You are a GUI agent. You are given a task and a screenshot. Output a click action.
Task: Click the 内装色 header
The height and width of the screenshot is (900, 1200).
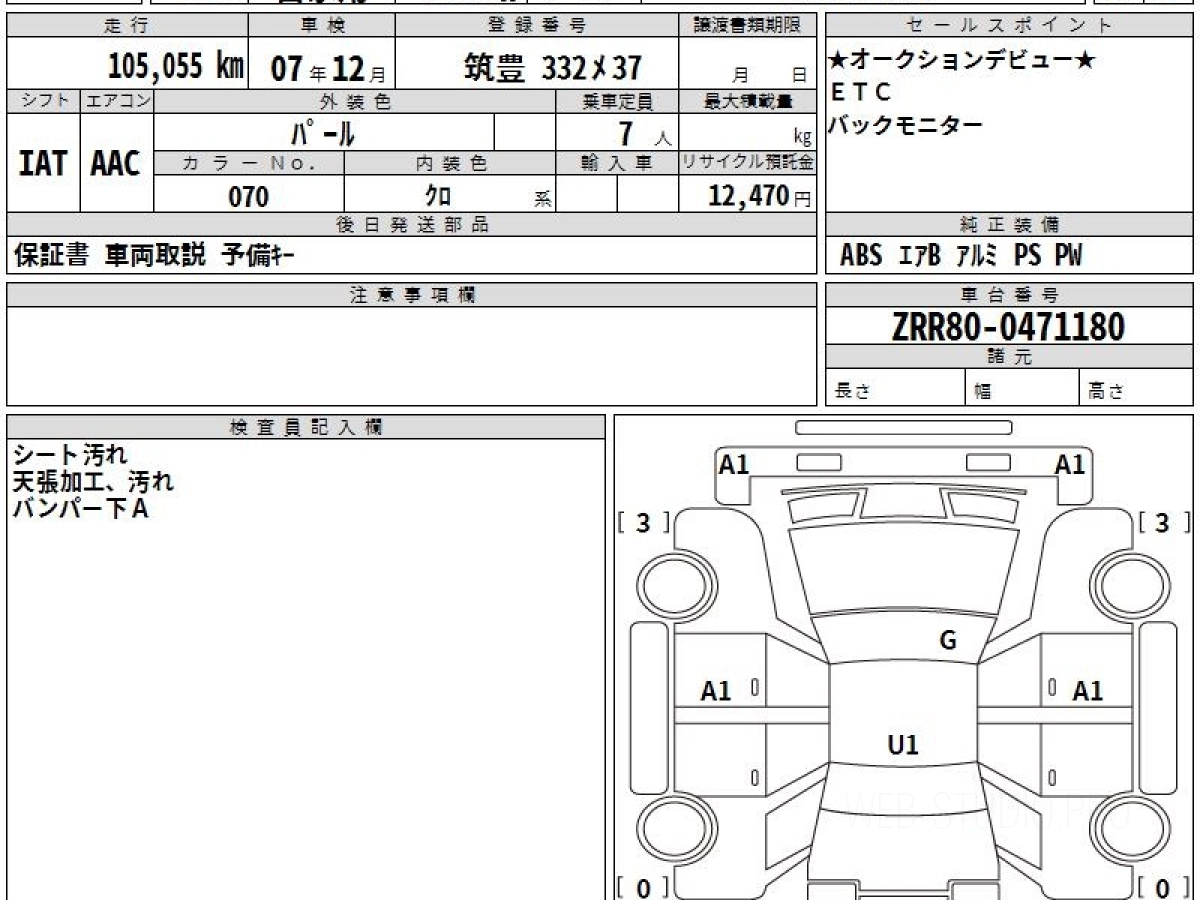pos(450,163)
